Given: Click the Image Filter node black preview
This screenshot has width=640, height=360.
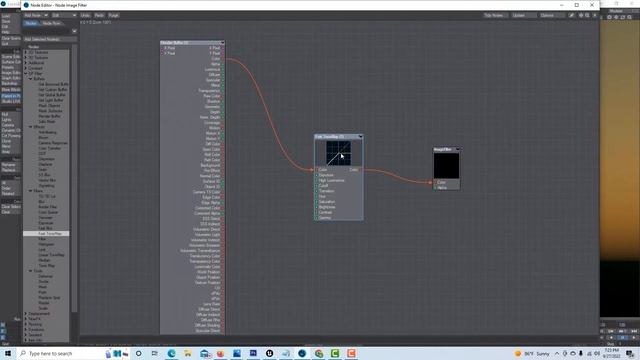Looking at the screenshot, I should click(446, 166).
